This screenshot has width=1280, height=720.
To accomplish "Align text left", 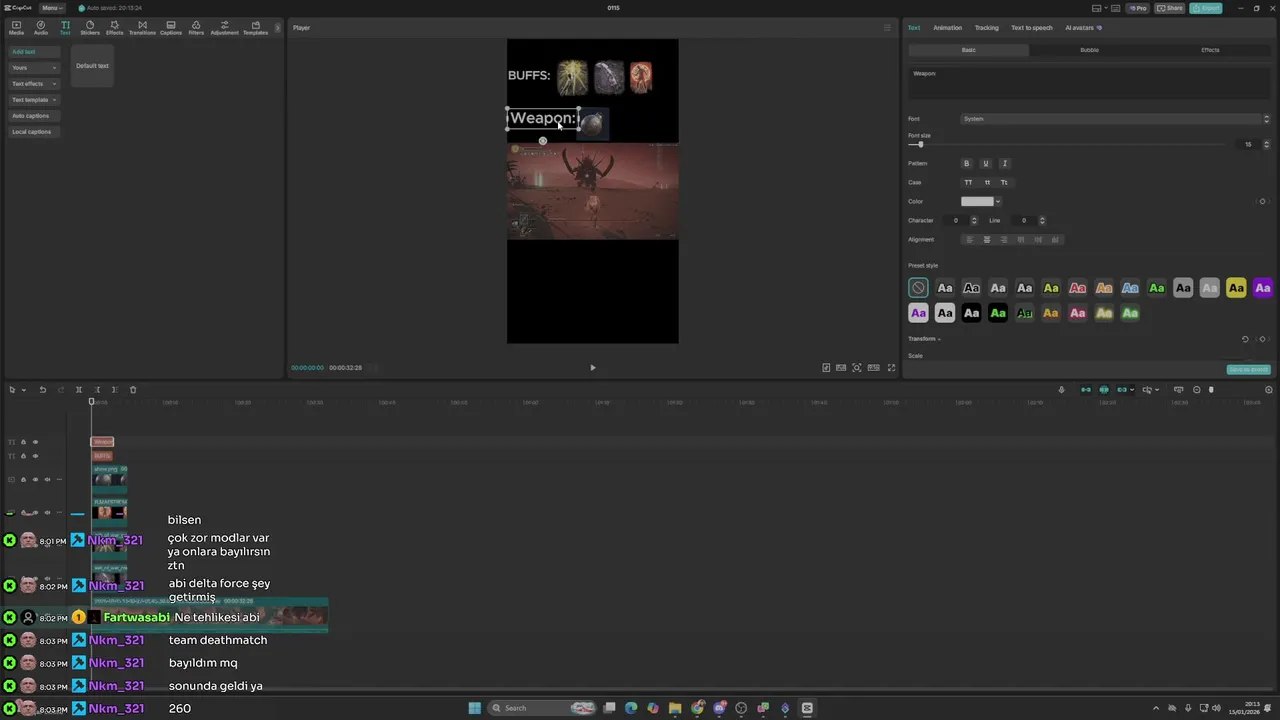I will (x=969, y=240).
